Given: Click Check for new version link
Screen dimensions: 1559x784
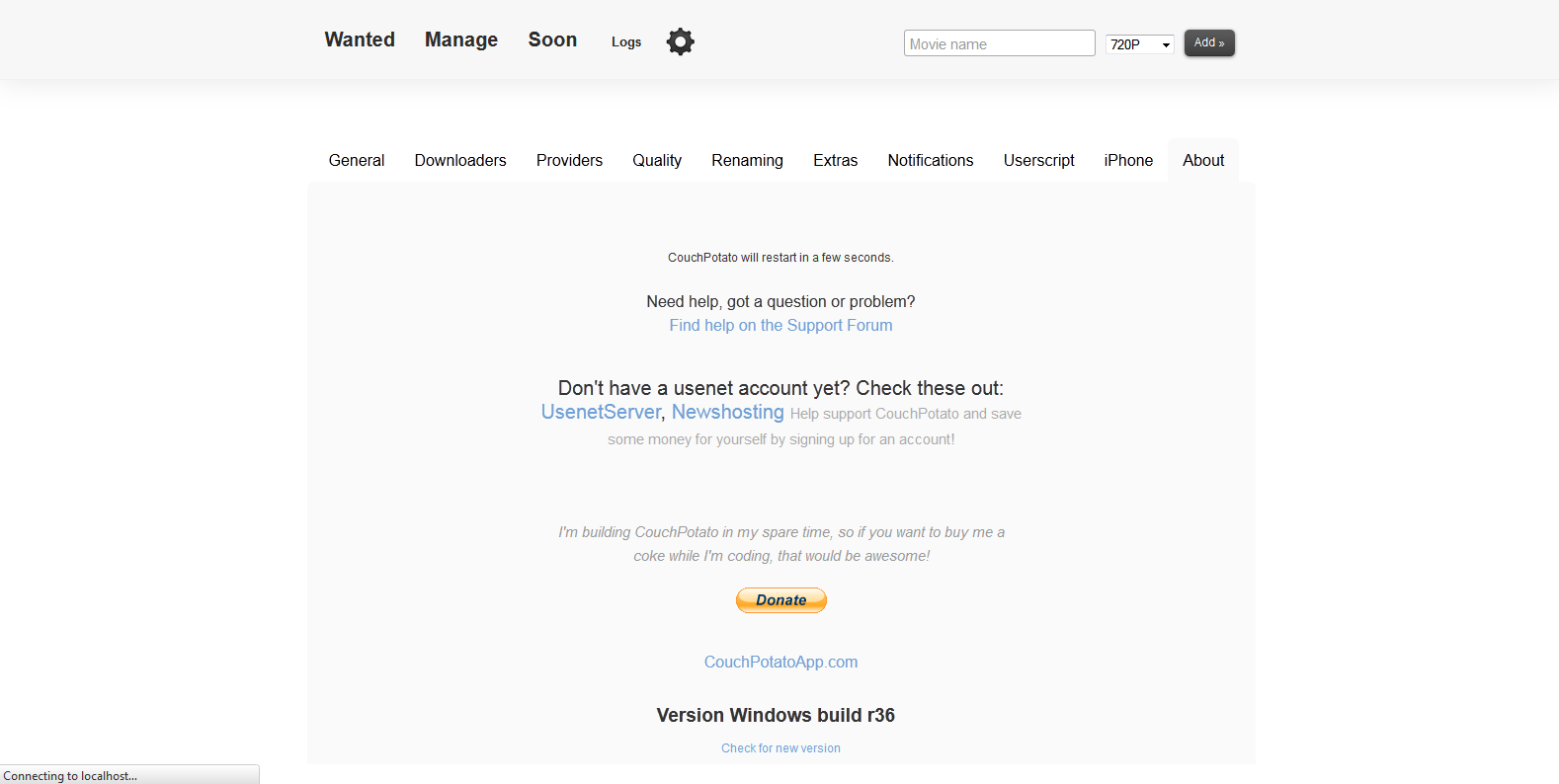Looking at the screenshot, I should (x=780, y=748).
